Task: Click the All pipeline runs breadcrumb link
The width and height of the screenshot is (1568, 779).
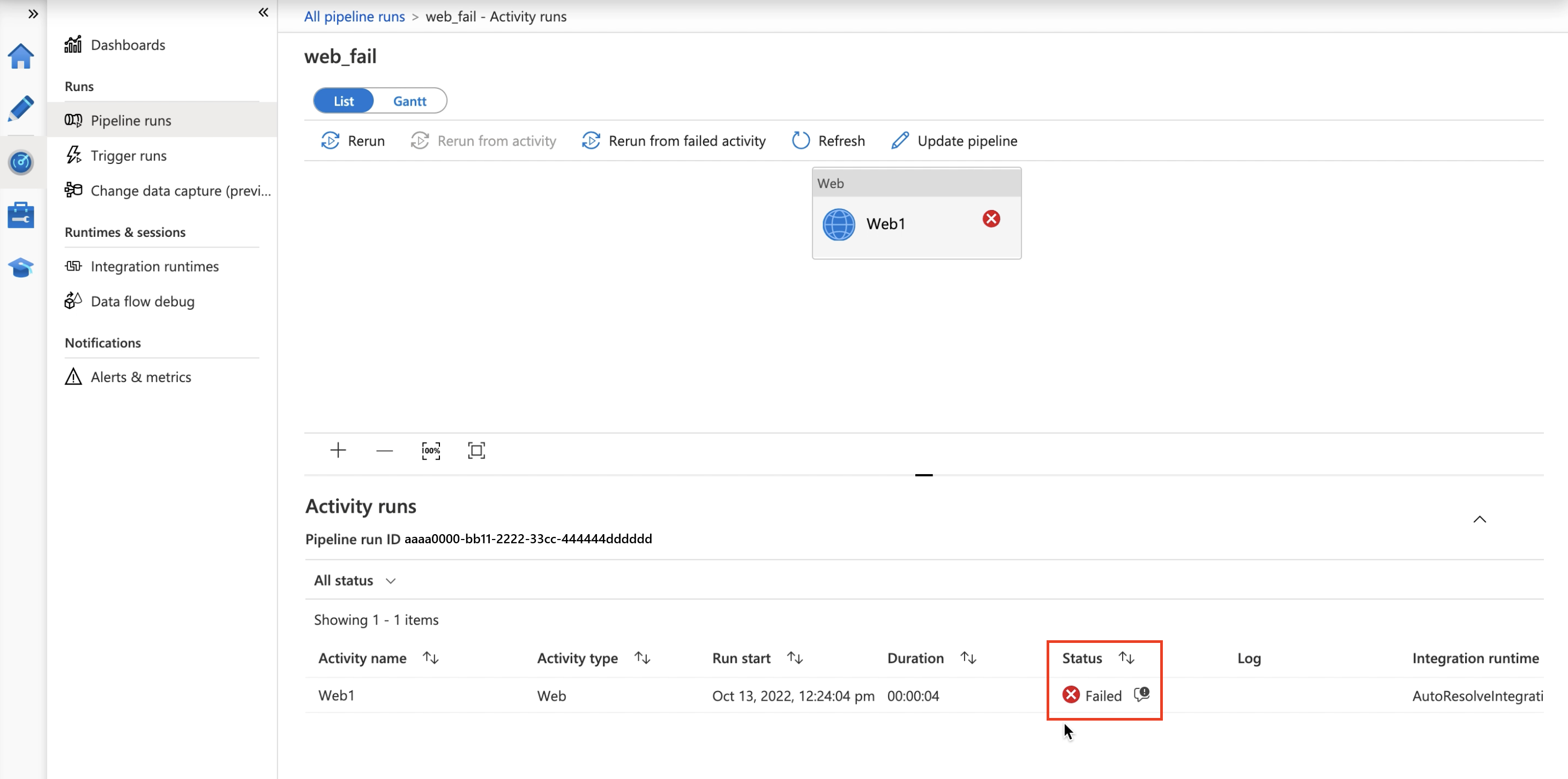Action: click(x=354, y=16)
